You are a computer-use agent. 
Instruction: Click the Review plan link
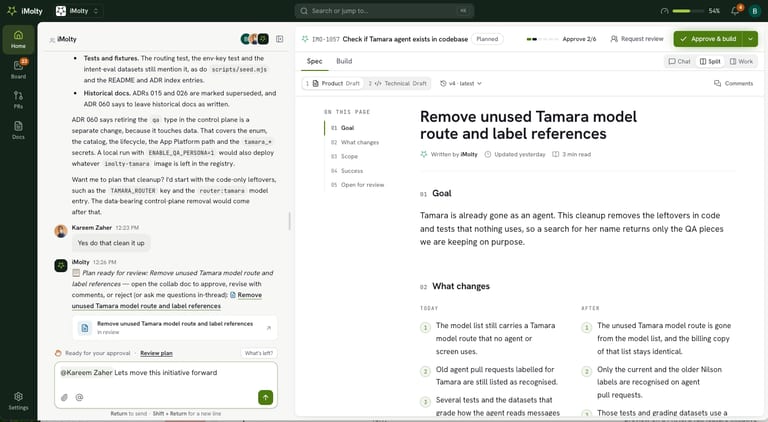click(x=156, y=353)
